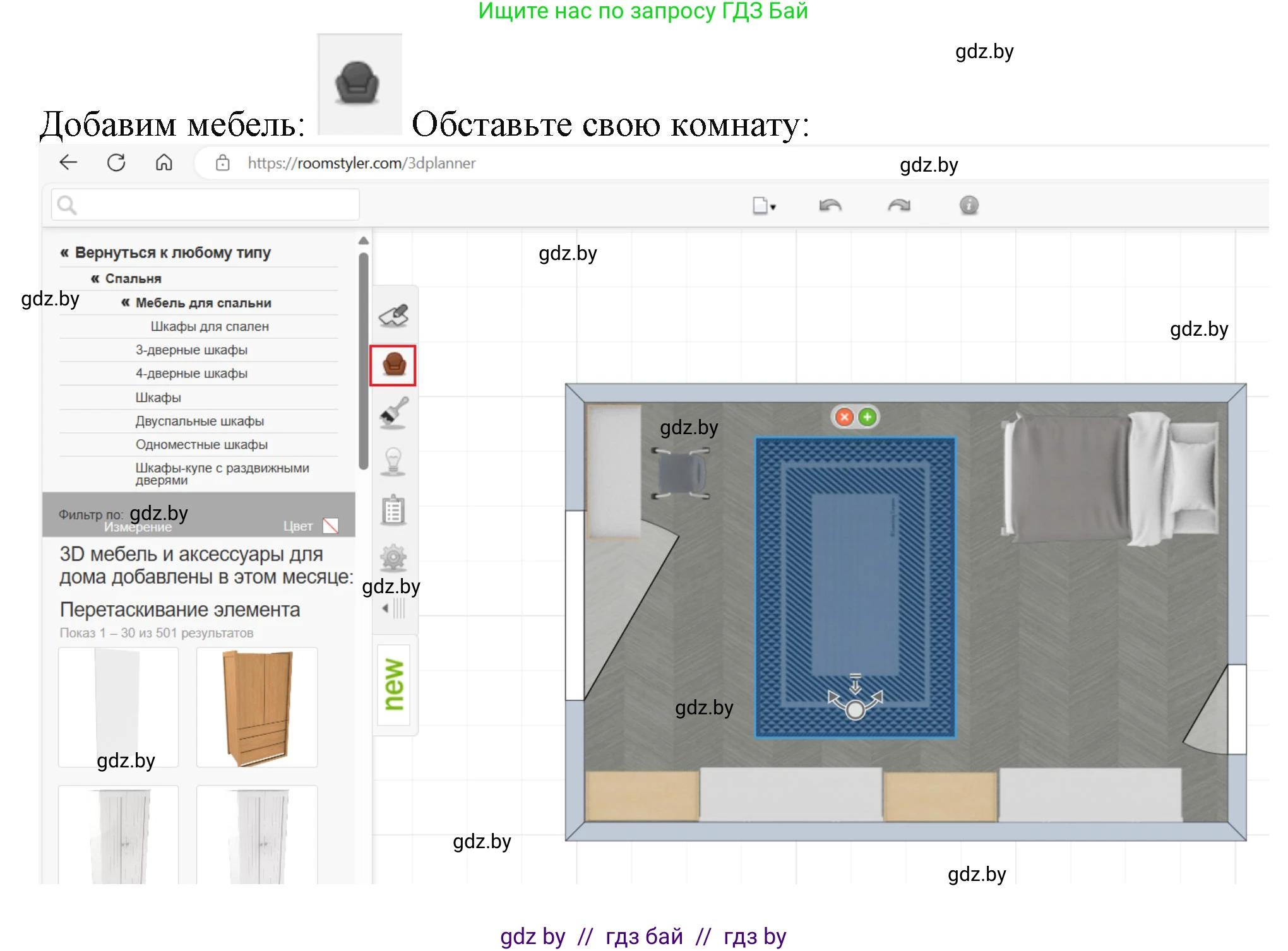The height and width of the screenshot is (951, 1288).
Task: Open the clipboard list icon
Action: pyautogui.click(x=393, y=510)
